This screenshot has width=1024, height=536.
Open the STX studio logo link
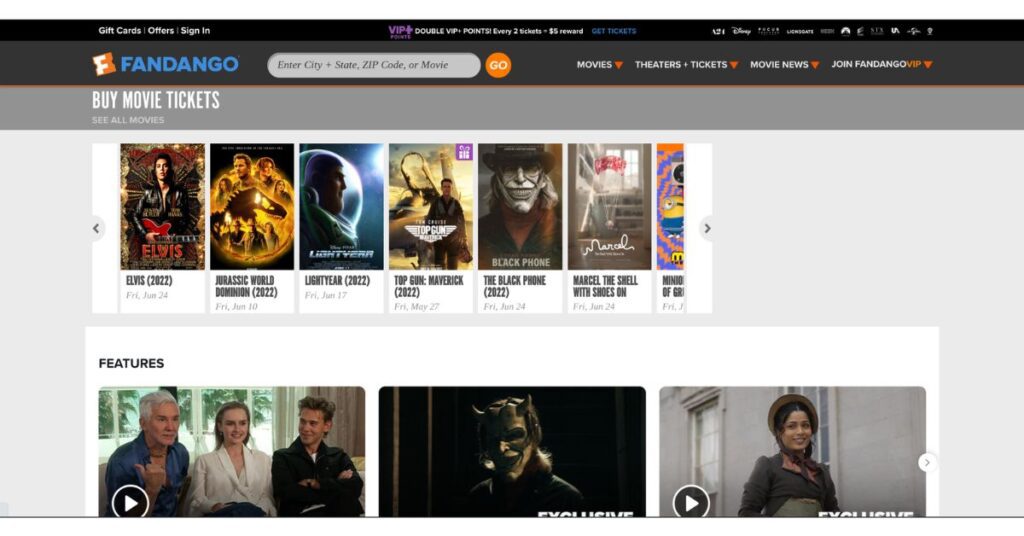(877, 31)
